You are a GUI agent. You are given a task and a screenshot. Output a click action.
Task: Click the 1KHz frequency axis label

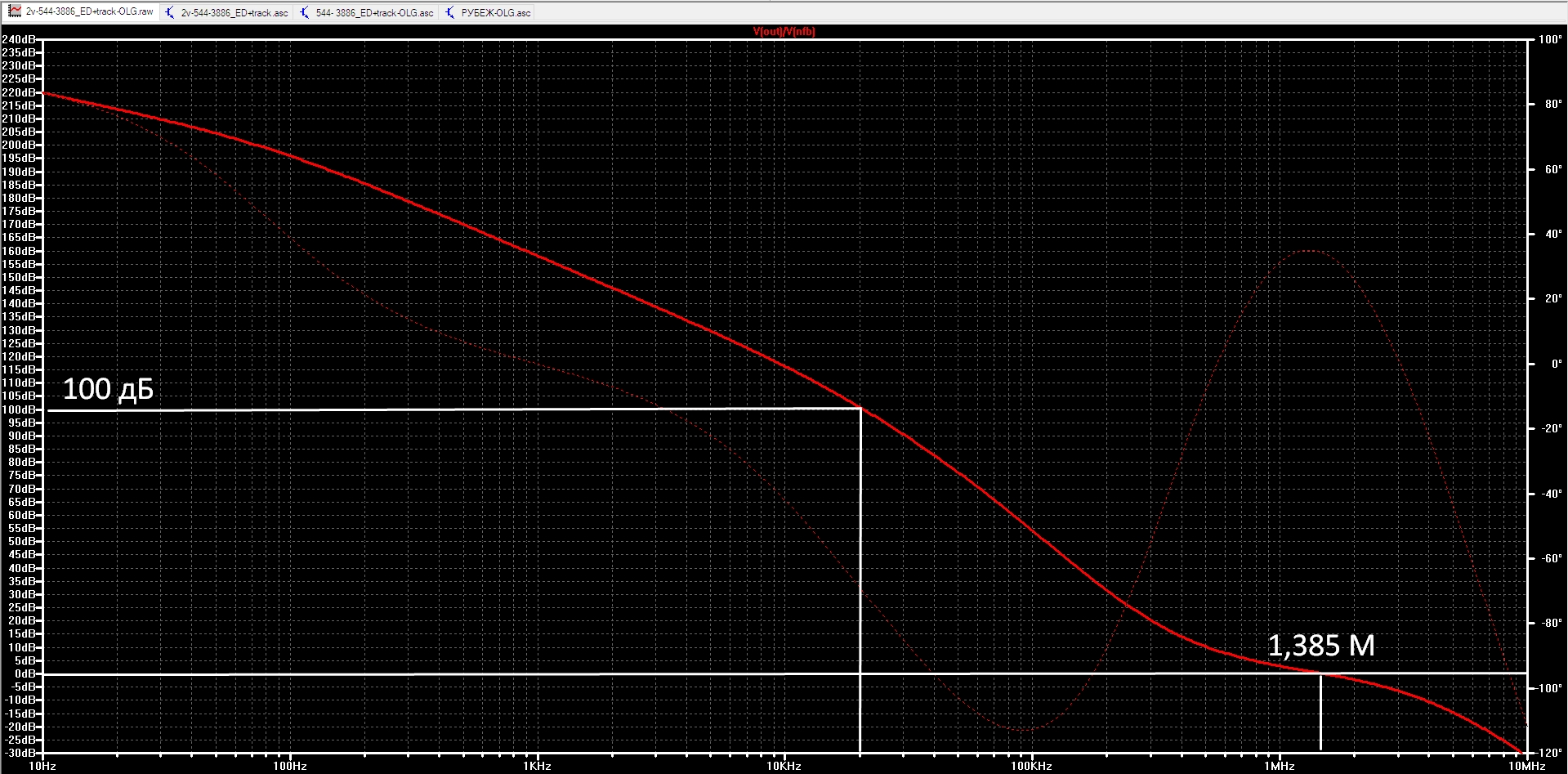(x=537, y=767)
